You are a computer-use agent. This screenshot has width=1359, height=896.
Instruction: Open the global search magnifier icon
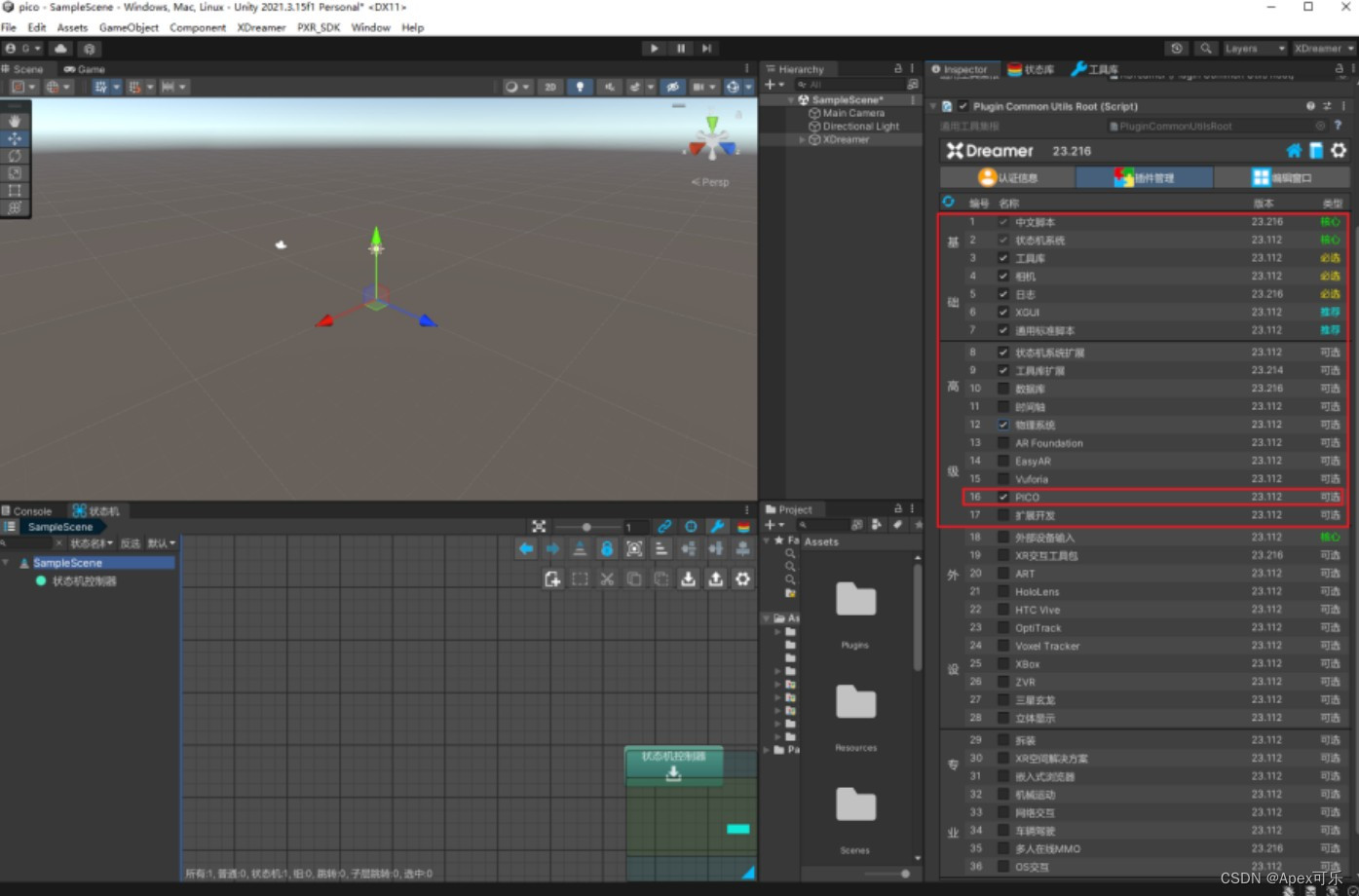pos(1206,48)
